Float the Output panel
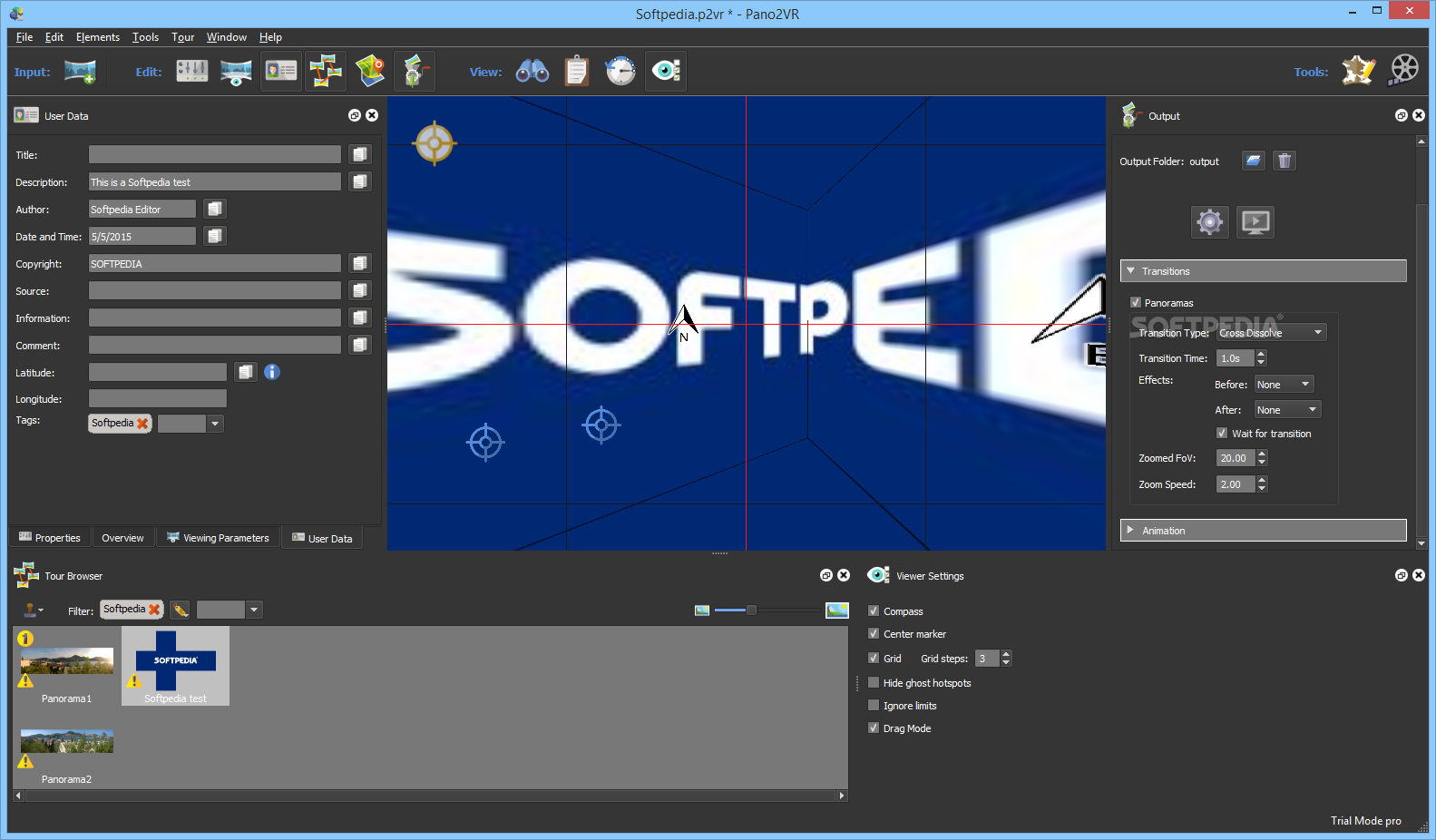Image resolution: width=1436 pixels, height=840 pixels. click(1402, 115)
